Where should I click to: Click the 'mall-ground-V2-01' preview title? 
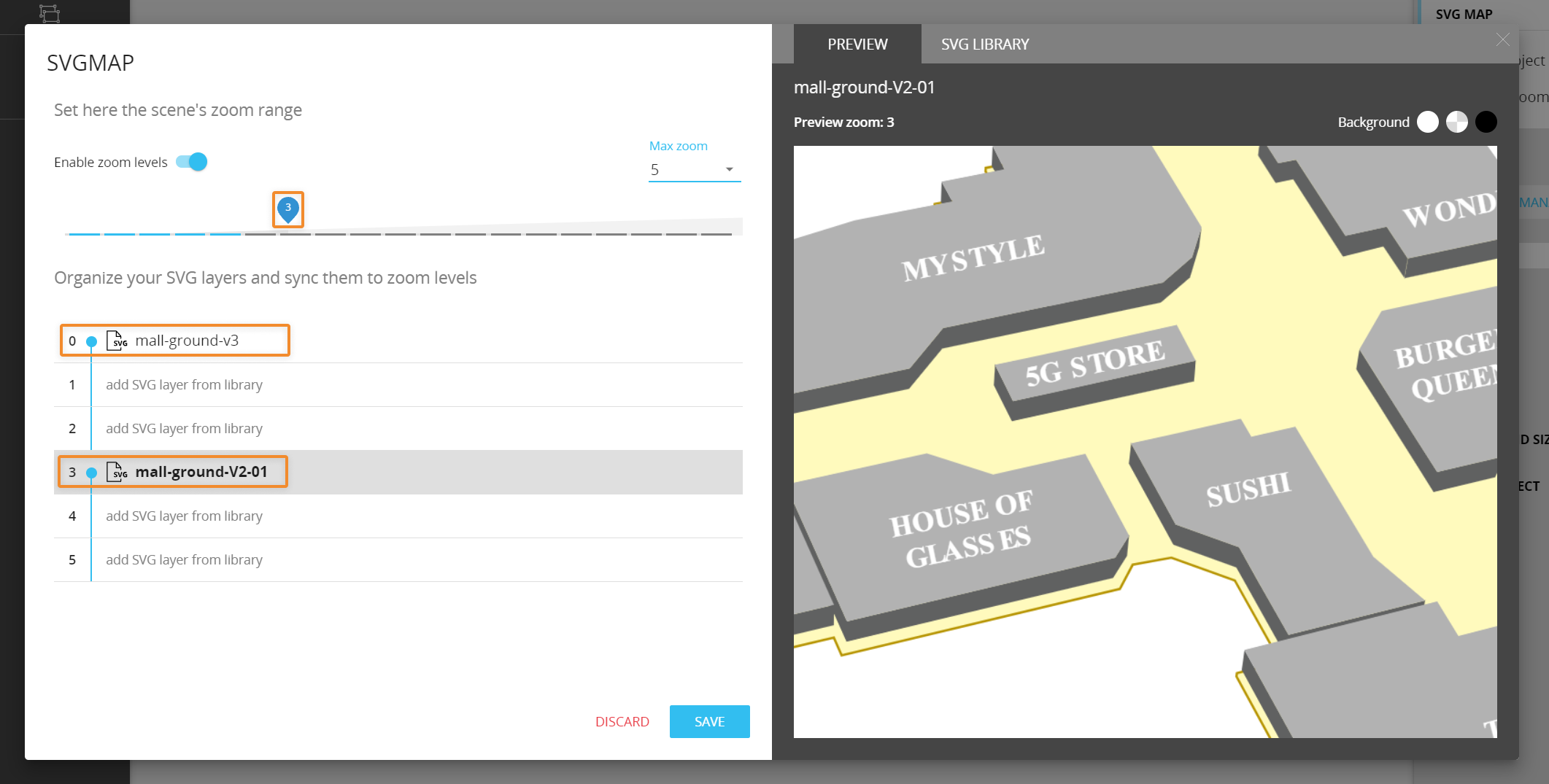click(x=865, y=88)
